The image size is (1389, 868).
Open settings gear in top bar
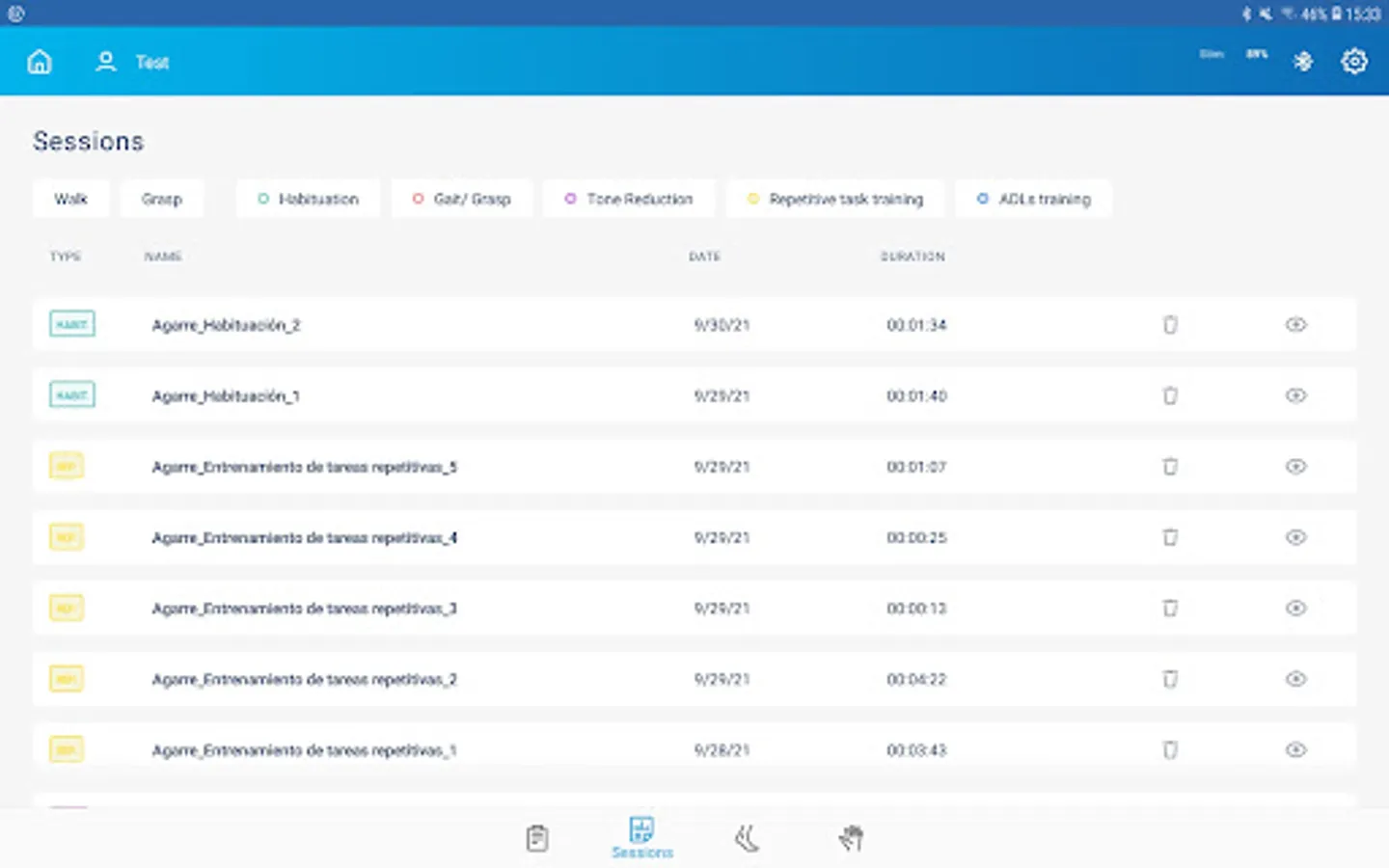(x=1354, y=62)
